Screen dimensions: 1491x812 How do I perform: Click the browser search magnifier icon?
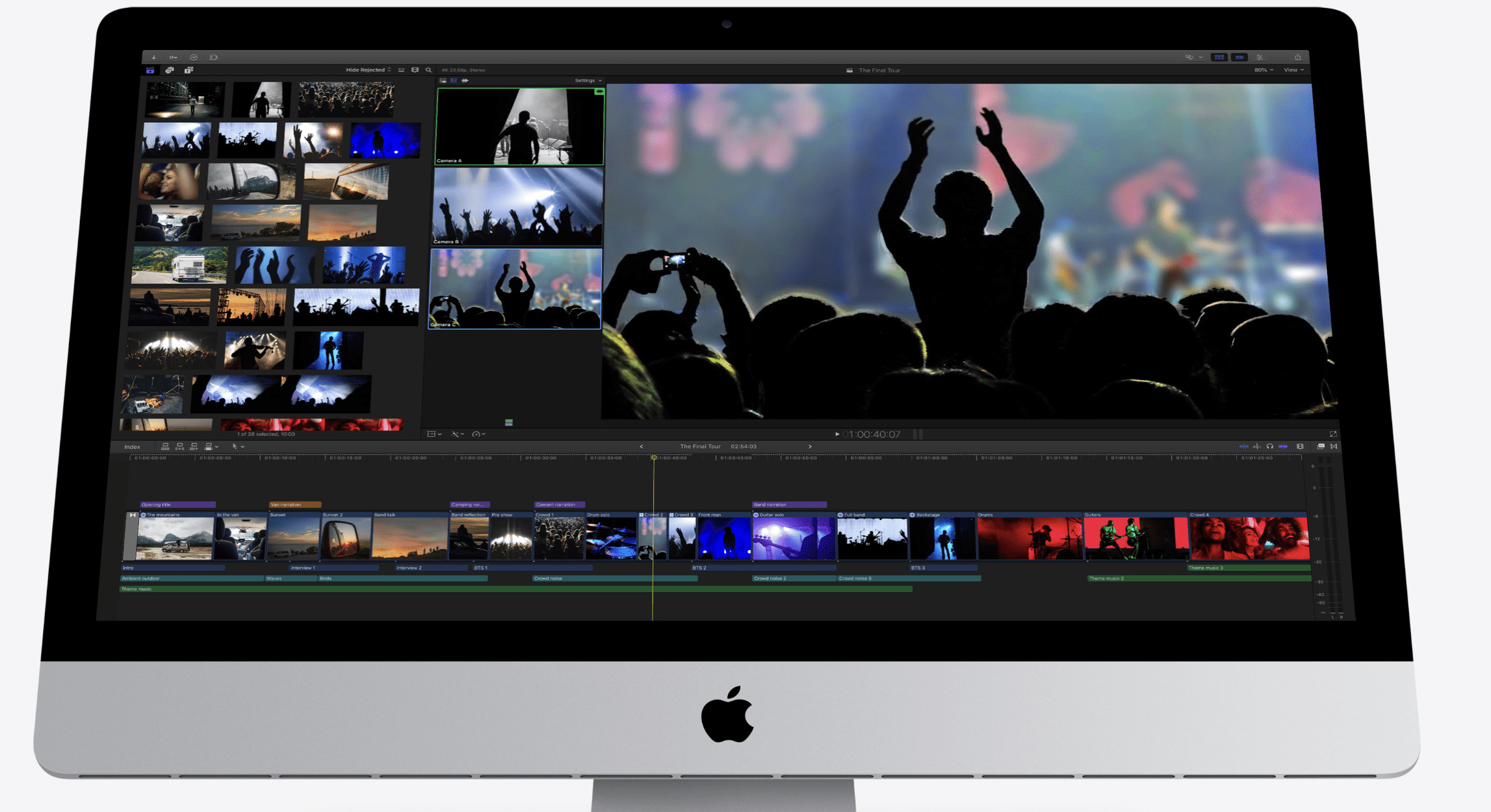pyautogui.click(x=428, y=70)
